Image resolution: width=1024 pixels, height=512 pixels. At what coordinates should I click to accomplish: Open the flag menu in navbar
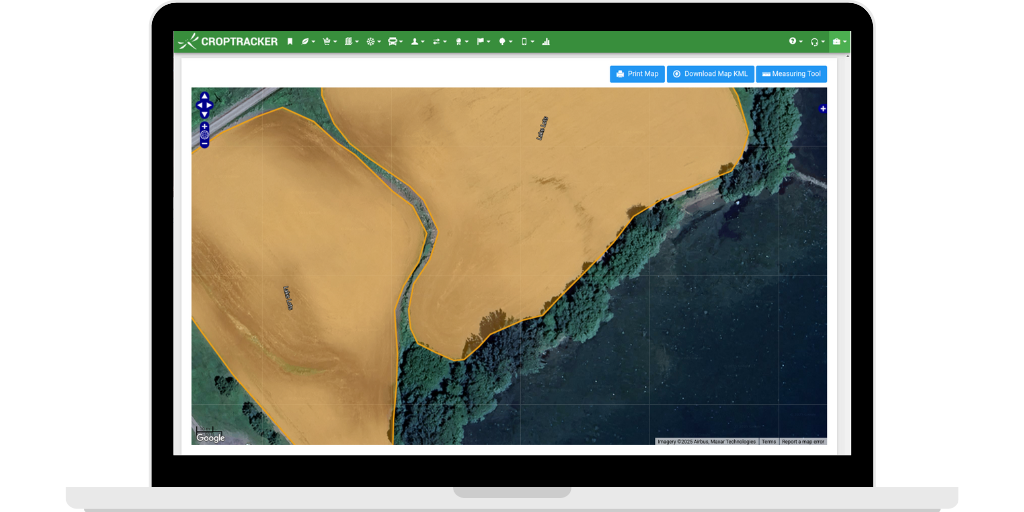(482, 42)
